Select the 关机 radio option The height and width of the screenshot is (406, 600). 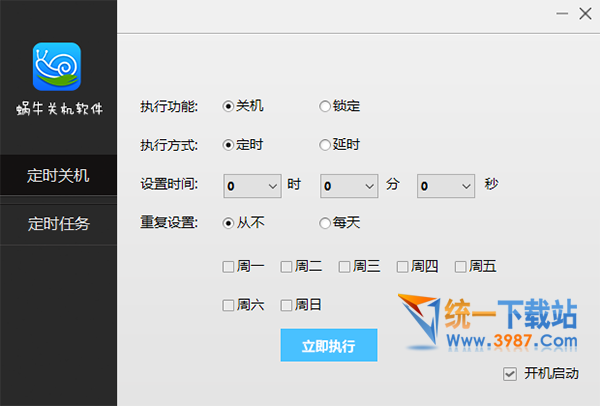coord(228,106)
